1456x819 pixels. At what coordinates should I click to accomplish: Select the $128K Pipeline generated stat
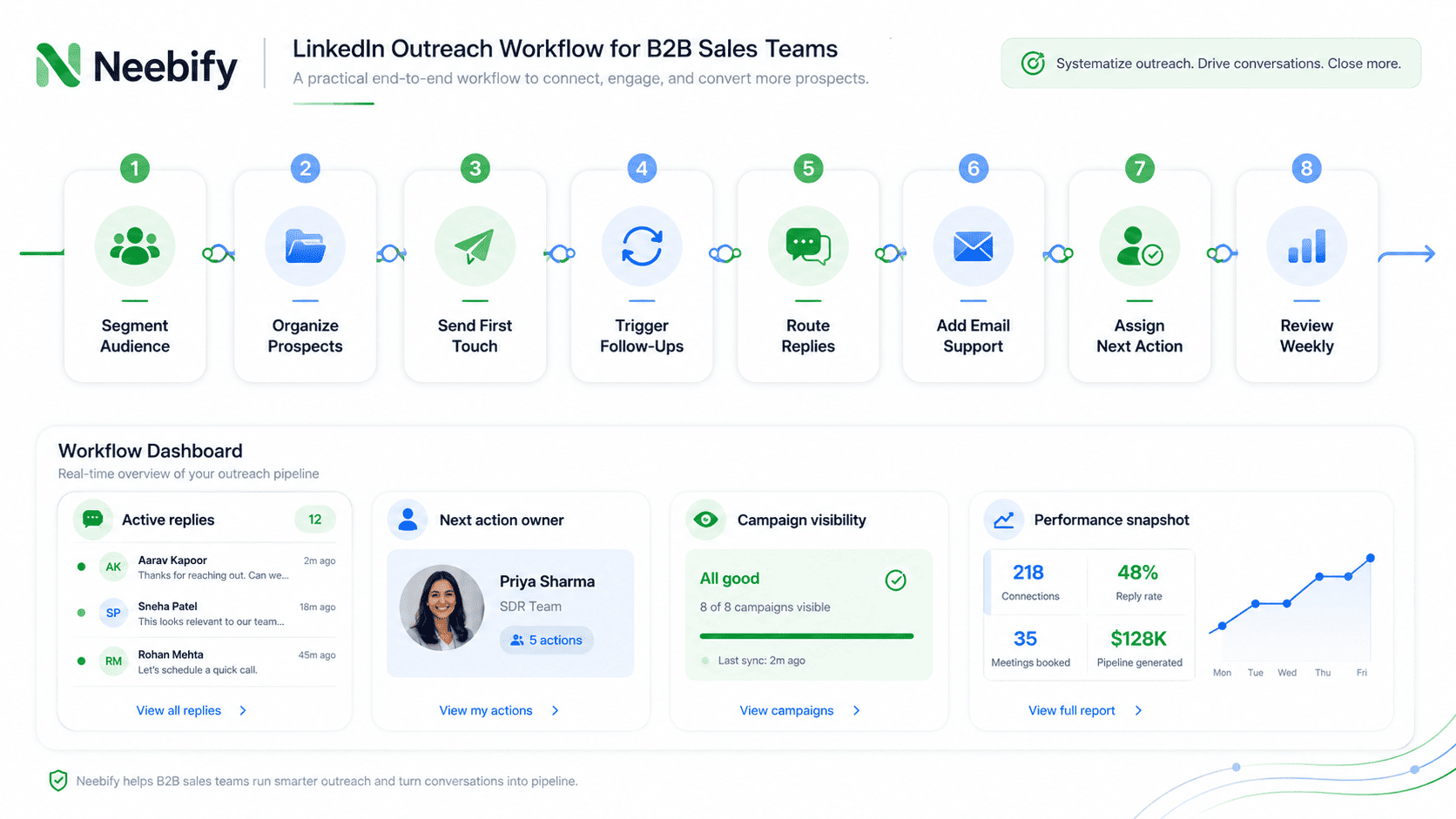click(1139, 648)
